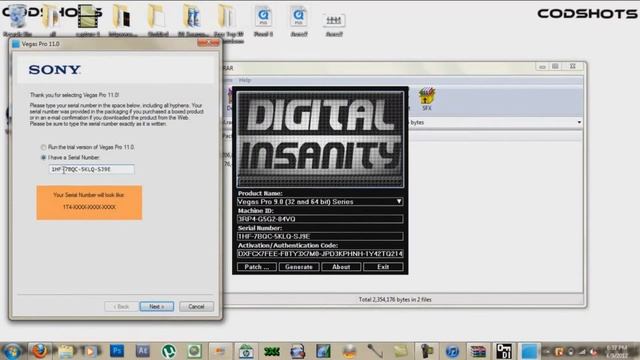
Task: Click the Activation/Authentication Code field
Action: point(320,254)
